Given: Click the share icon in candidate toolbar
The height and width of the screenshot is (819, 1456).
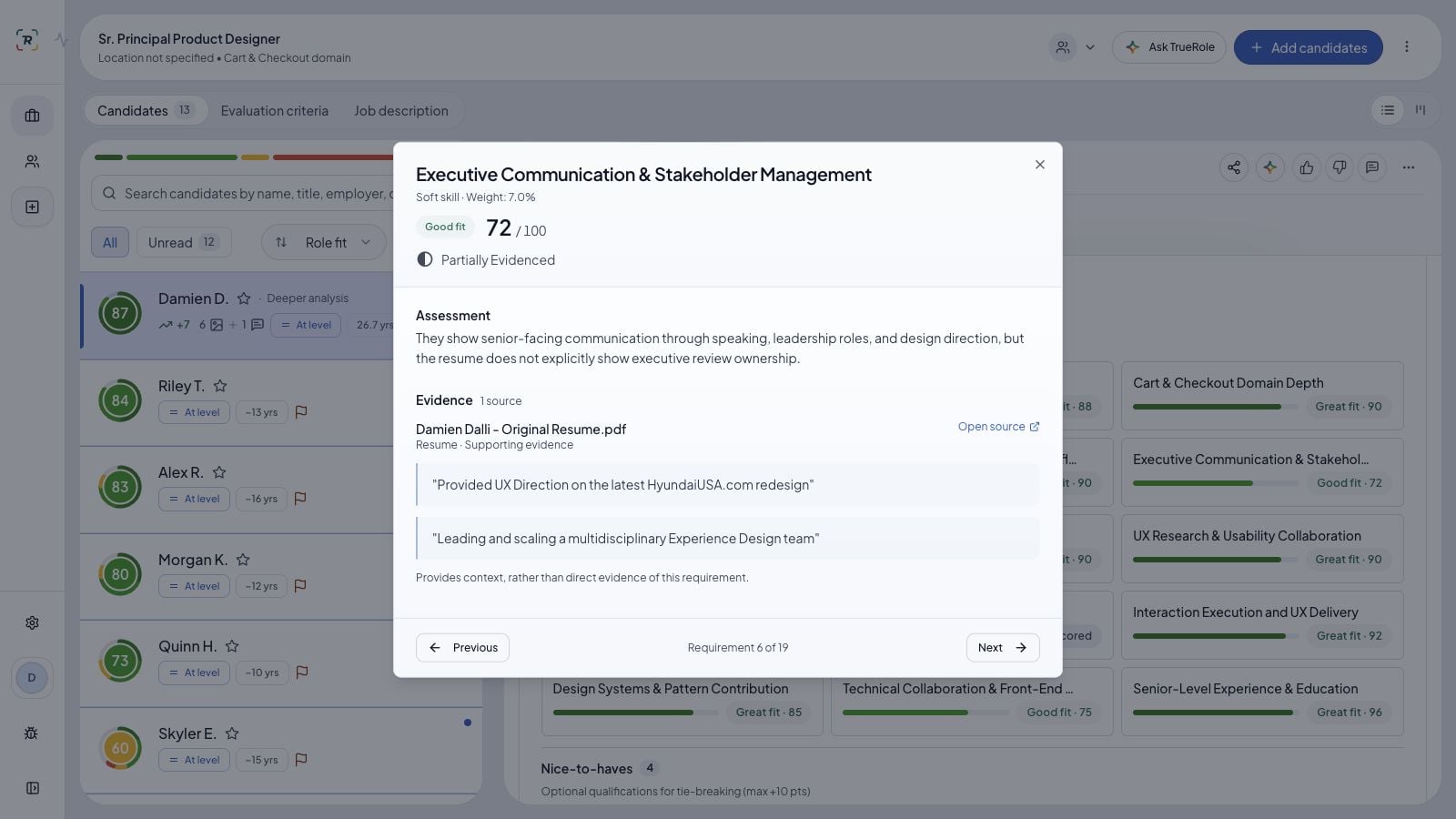Looking at the screenshot, I should point(1233,167).
